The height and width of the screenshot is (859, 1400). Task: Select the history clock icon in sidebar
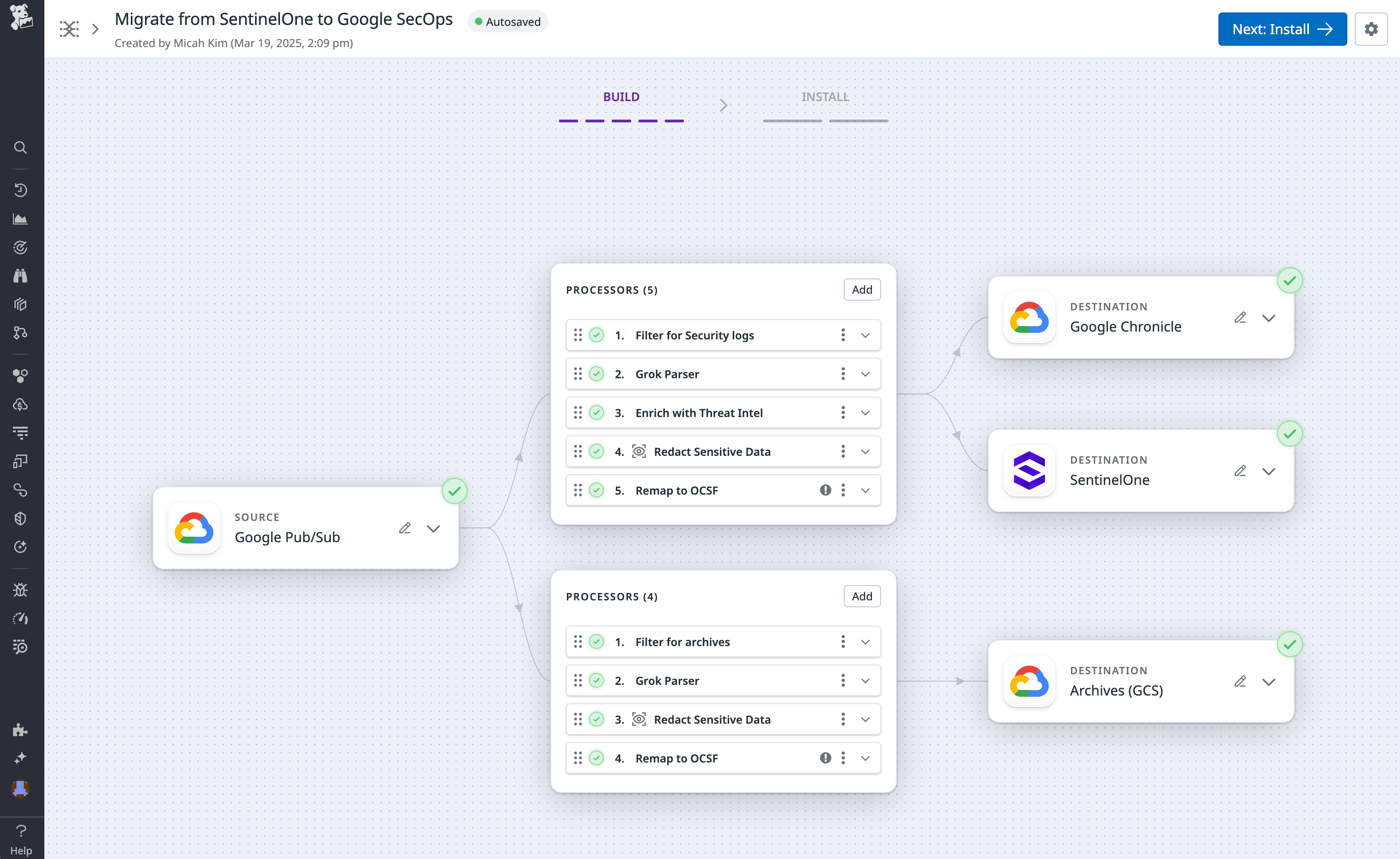click(21, 190)
